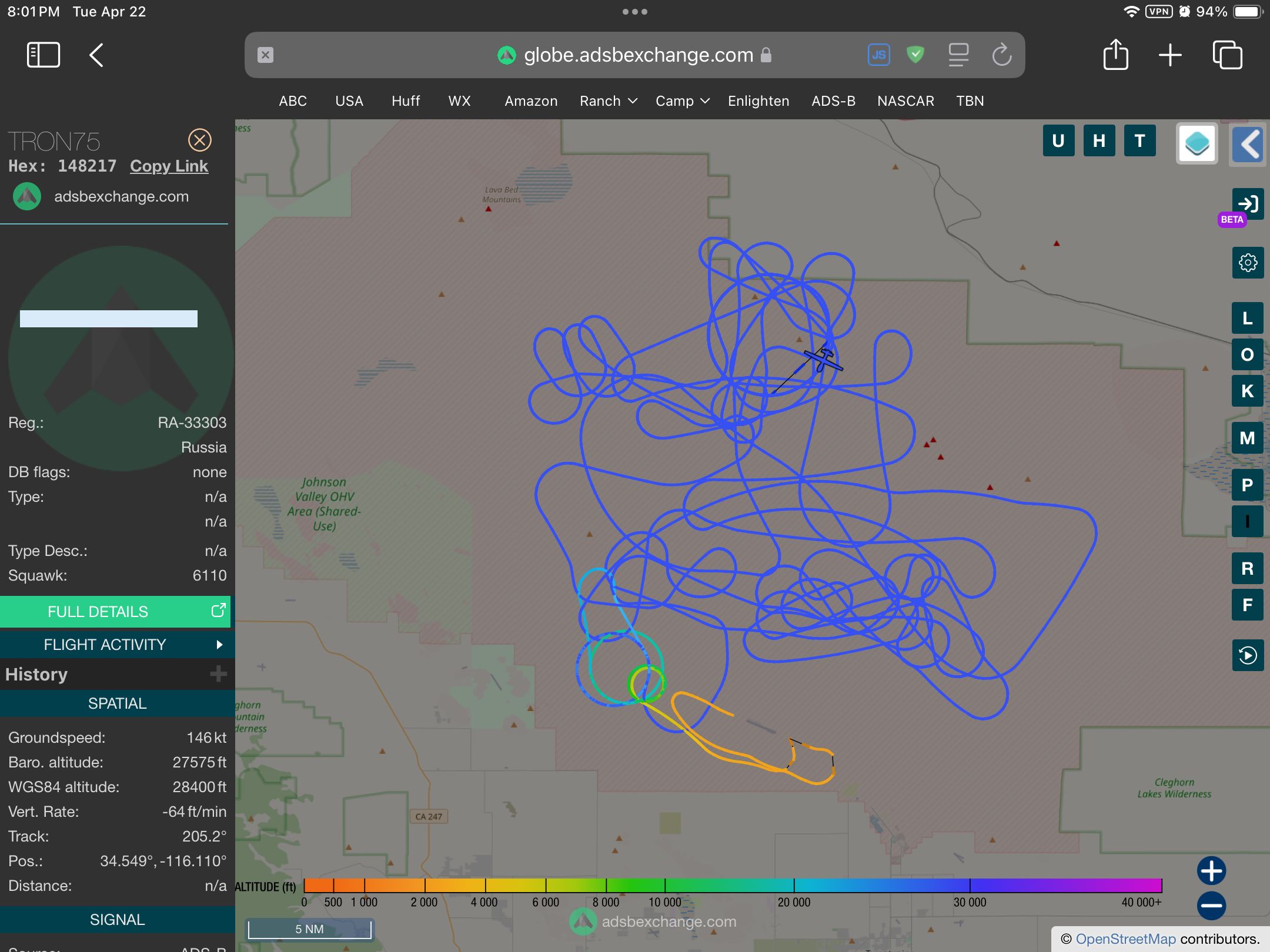Tap Safari share icon
This screenshot has height=952, width=1270.
pyautogui.click(x=1115, y=55)
